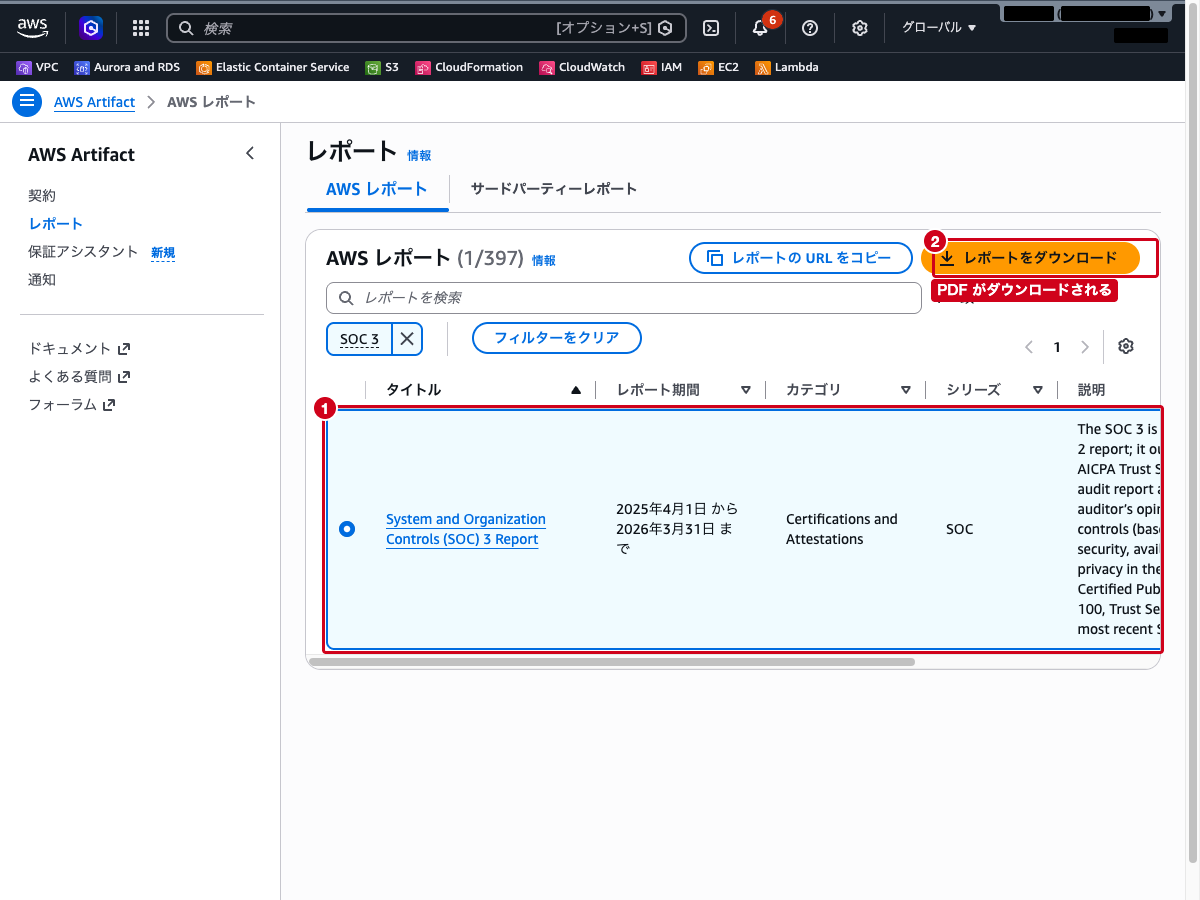Open よくある質問 external link
Image resolution: width=1200 pixels, height=900 pixels.
pyautogui.click(x=79, y=377)
